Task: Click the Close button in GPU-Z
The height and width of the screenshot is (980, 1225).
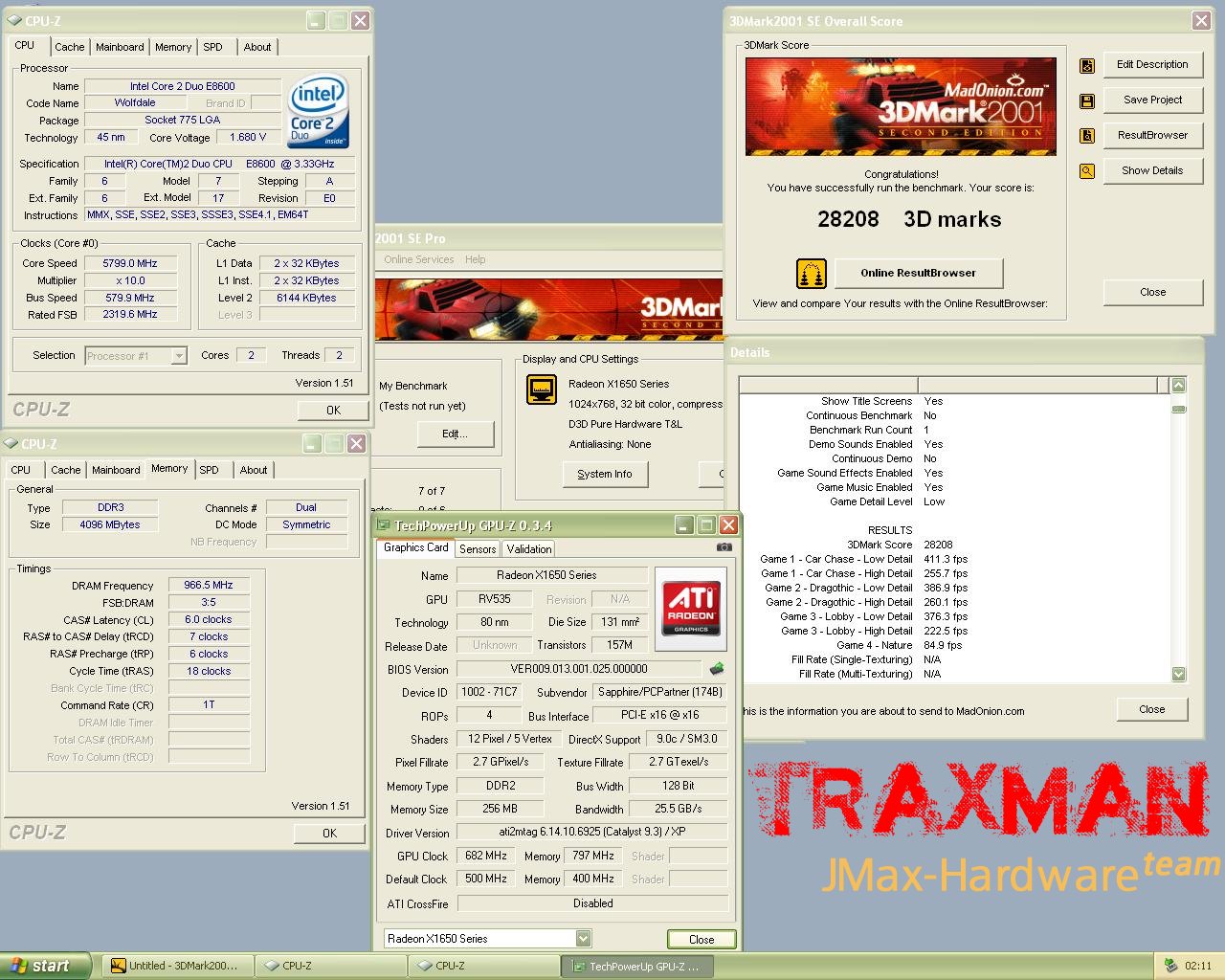Action: pyautogui.click(x=702, y=940)
